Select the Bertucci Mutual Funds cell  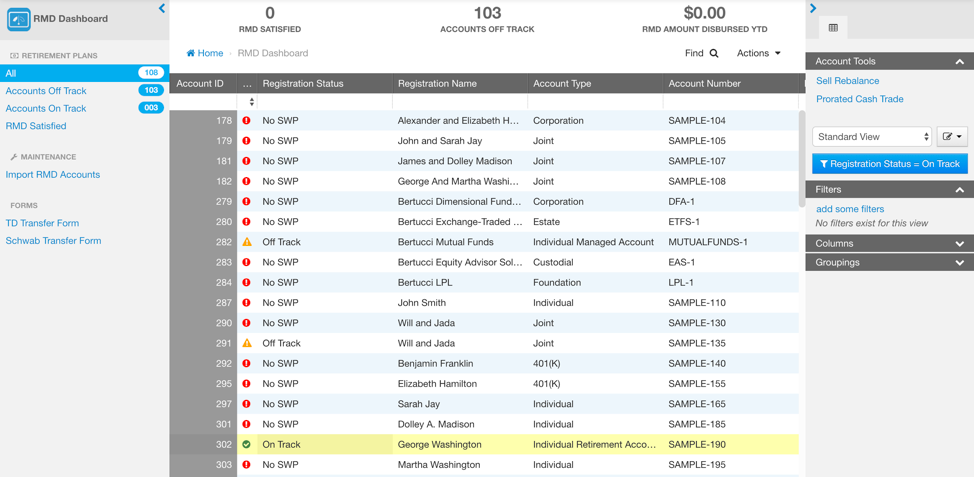click(x=460, y=242)
